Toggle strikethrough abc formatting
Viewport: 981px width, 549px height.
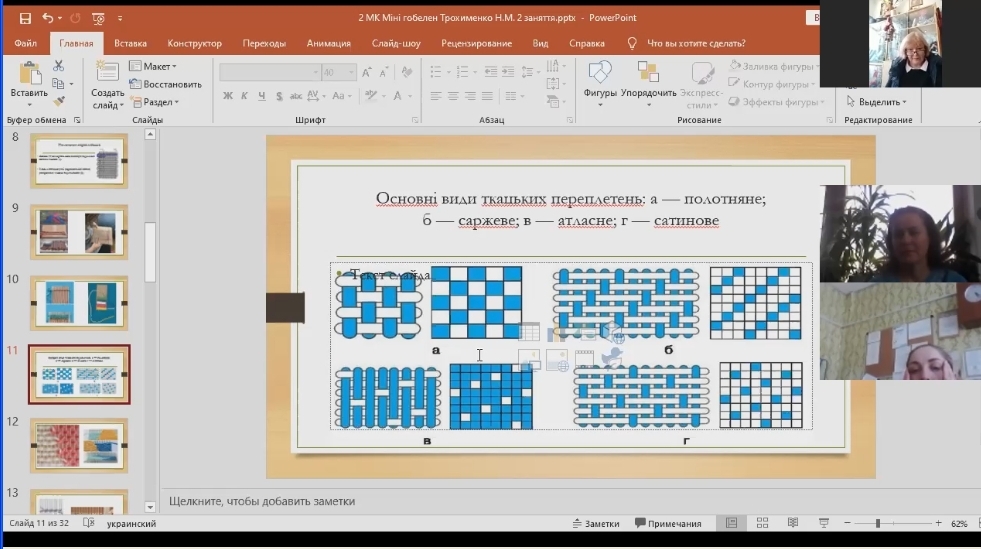[x=295, y=96]
